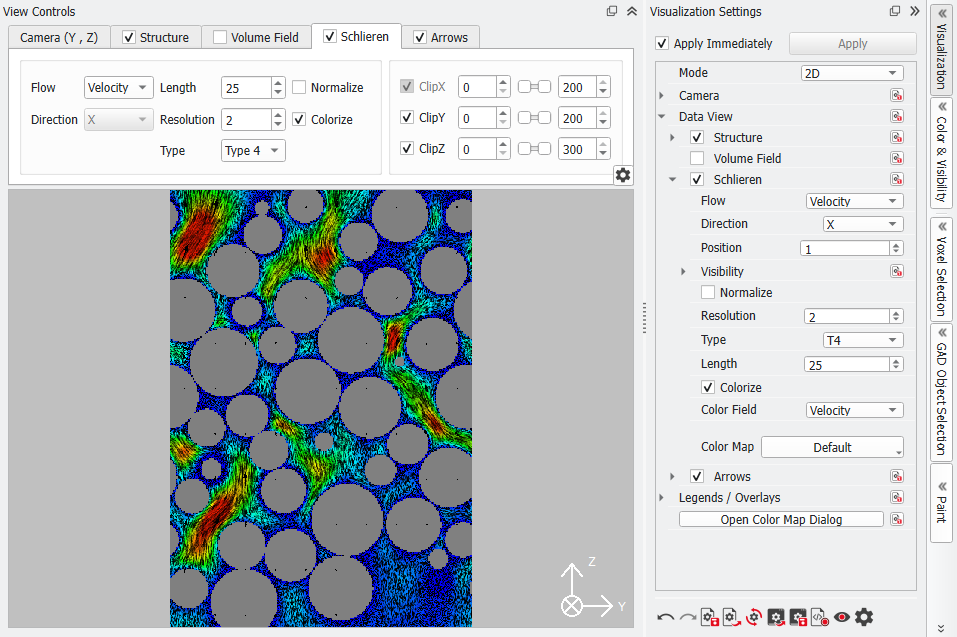Click the ClipZ range link slider
The height and width of the screenshot is (637, 957).
coord(534,148)
